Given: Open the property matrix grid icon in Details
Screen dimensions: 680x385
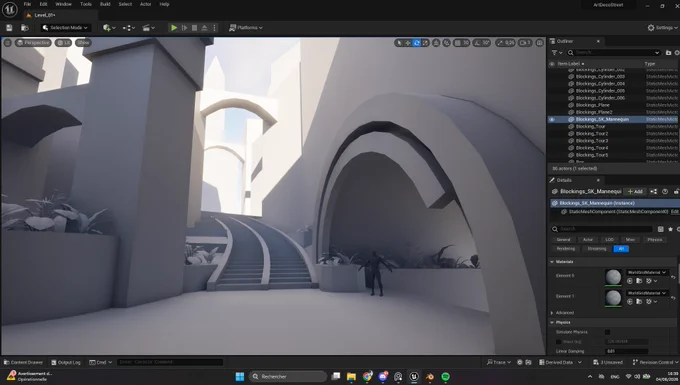Looking at the screenshot, I should coord(660,229).
